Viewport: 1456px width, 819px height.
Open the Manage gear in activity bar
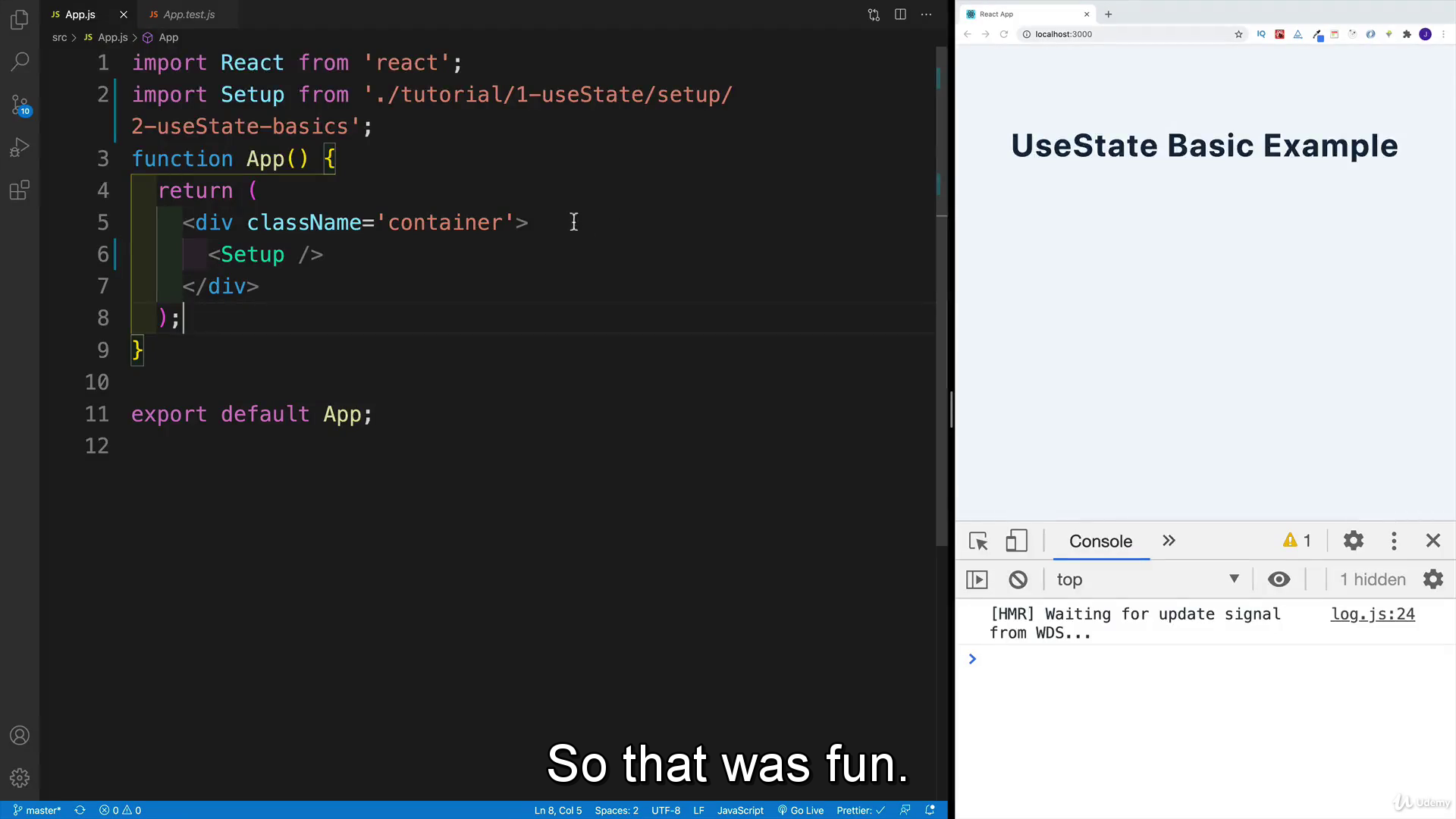click(20, 778)
